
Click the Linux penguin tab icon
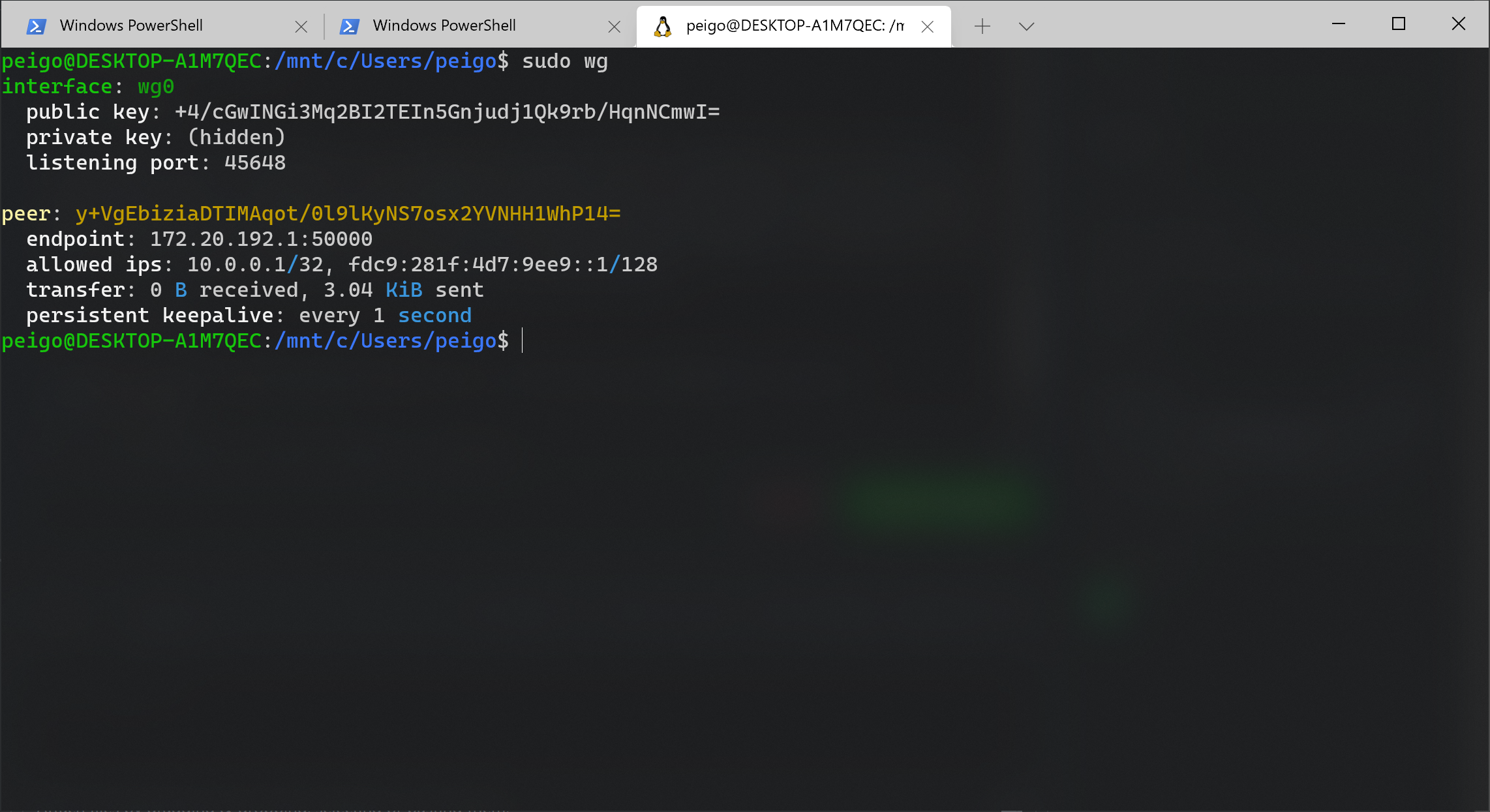point(663,26)
